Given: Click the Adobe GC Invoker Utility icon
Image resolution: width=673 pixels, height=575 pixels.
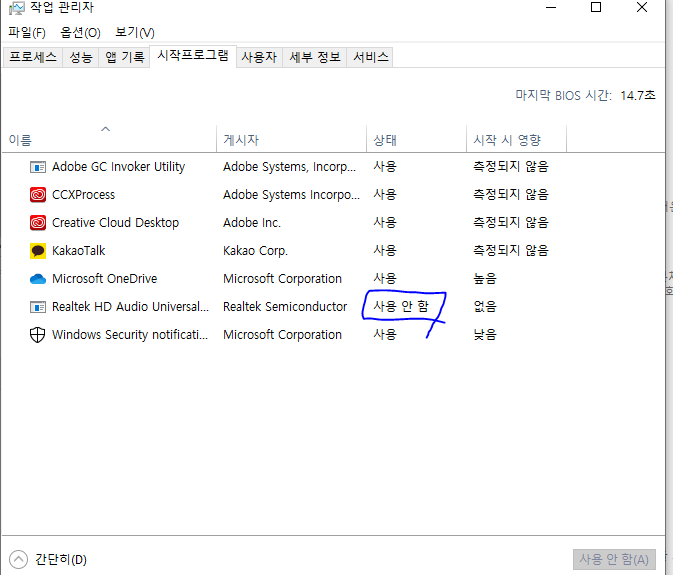Looking at the screenshot, I should pyautogui.click(x=38, y=167).
